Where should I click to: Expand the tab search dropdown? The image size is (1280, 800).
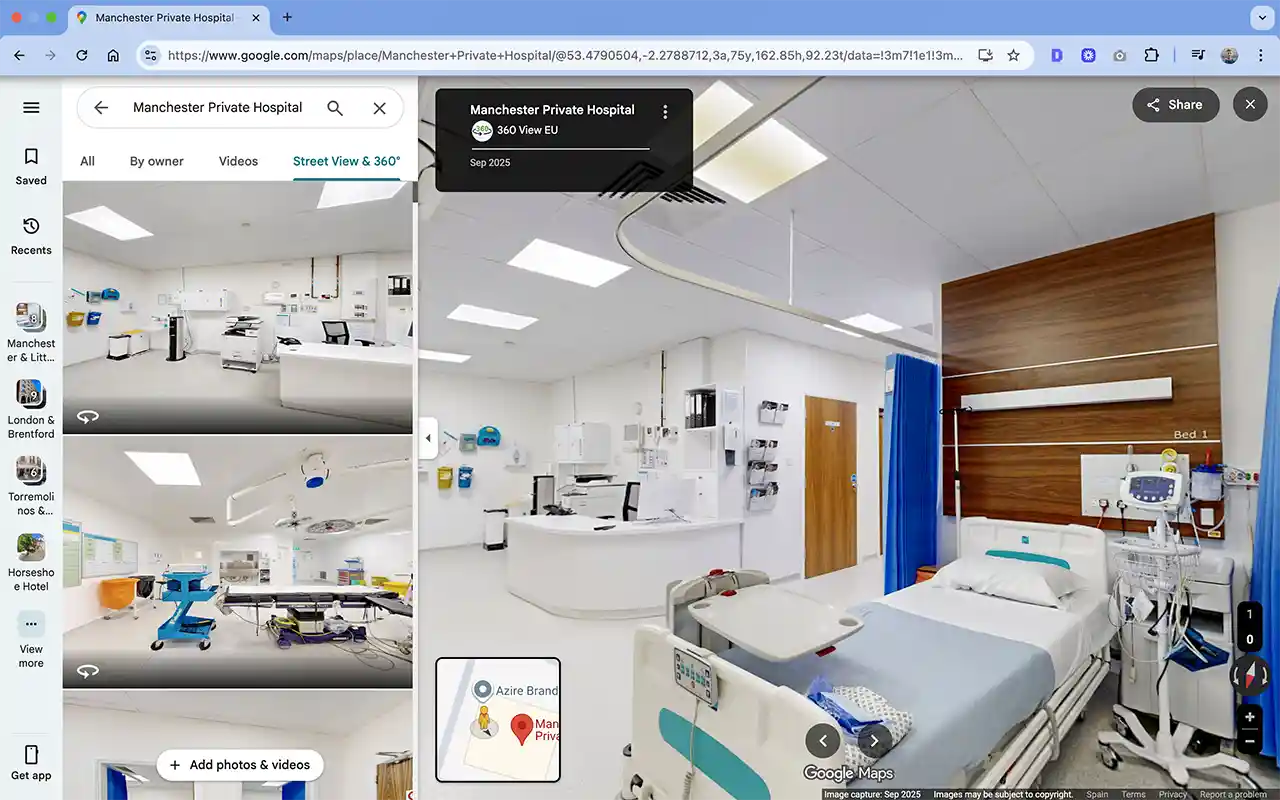(1260, 17)
